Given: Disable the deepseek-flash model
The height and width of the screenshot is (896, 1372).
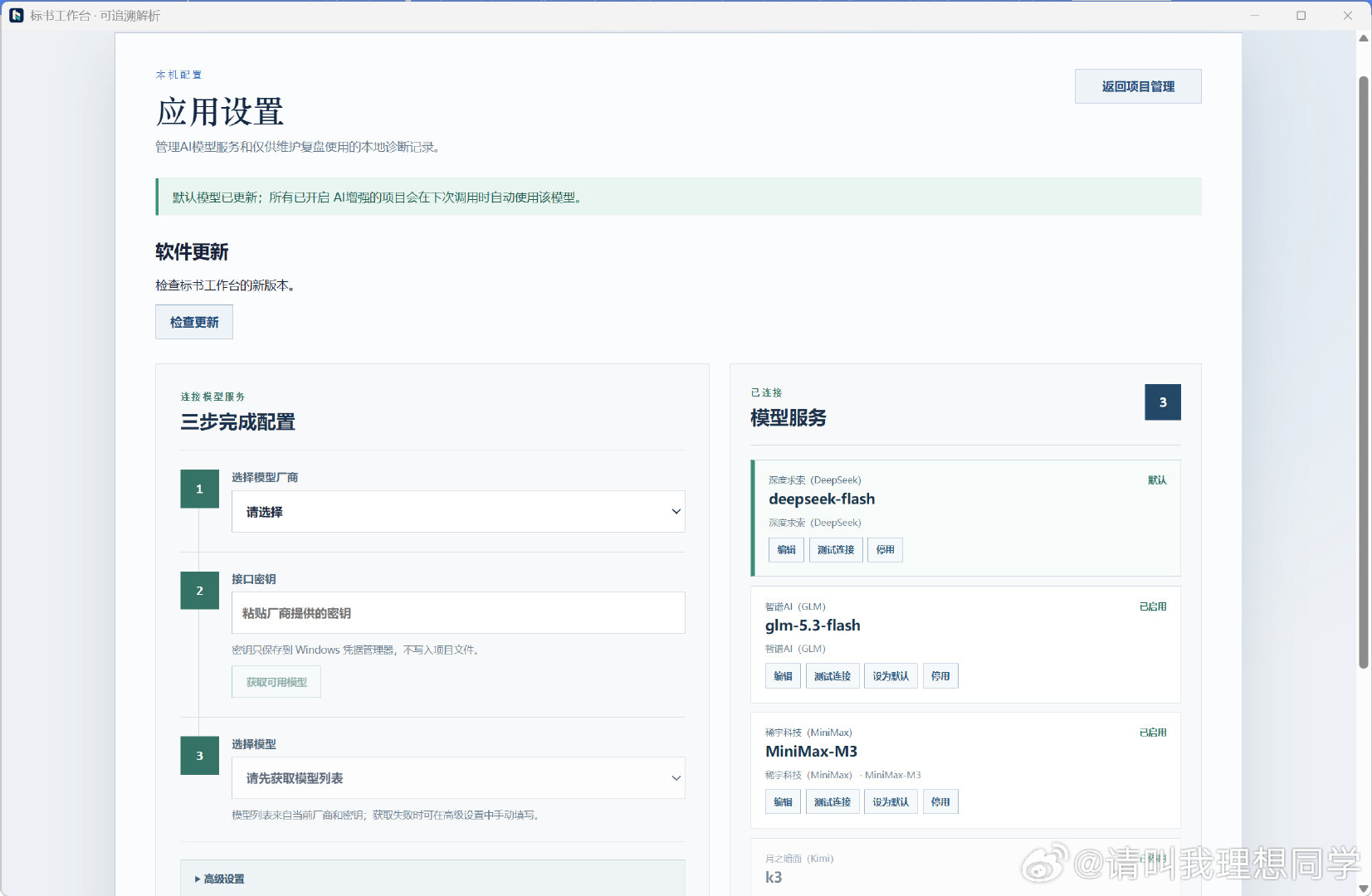Looking at the screenshot, I should (x=885, y=550).
